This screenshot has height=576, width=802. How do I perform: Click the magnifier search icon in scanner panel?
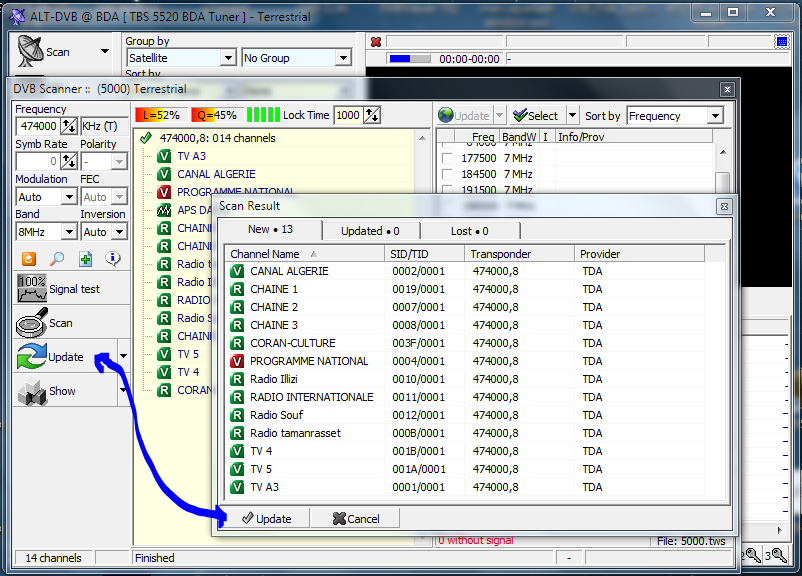(55, 259)
